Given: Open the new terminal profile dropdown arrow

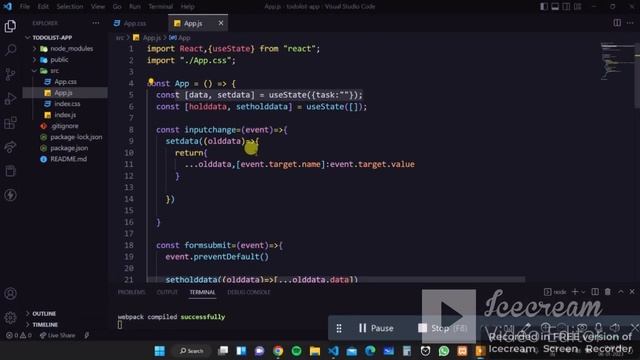Looking at the screenshot, I should [x=583, y=292].
